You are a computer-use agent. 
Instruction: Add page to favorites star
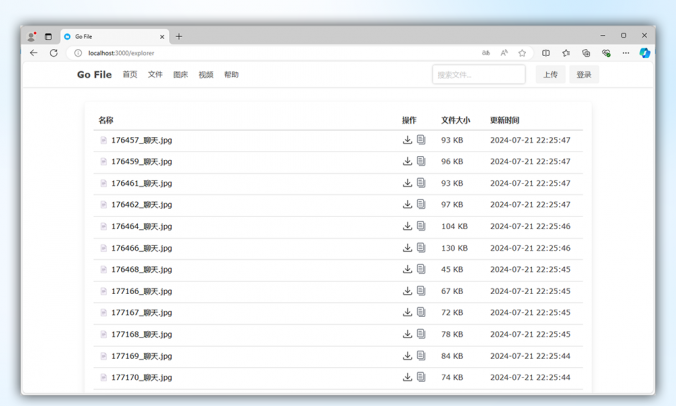click(522, 53)
